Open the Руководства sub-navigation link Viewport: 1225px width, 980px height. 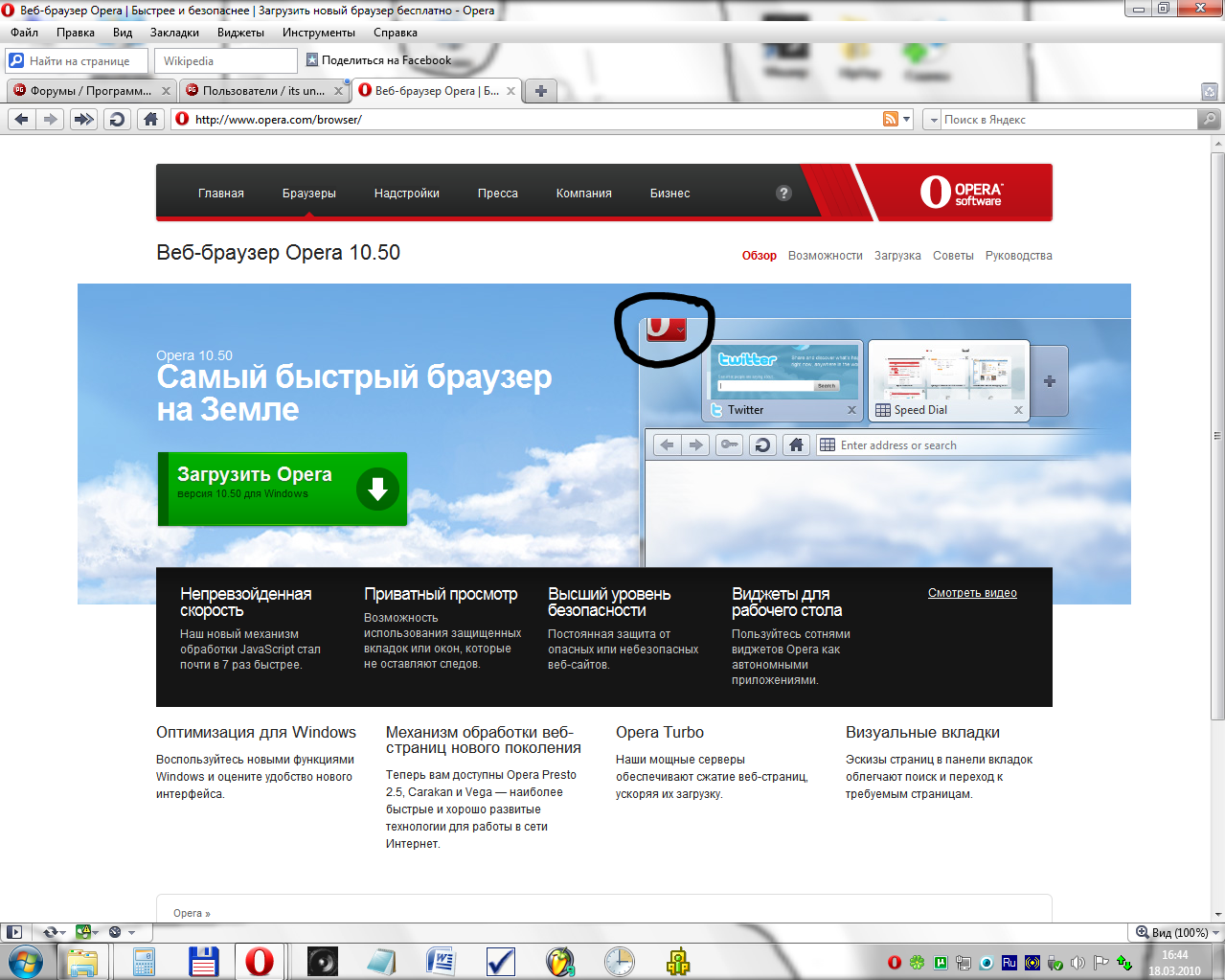pyautogui.click(x=1019, y=256)
